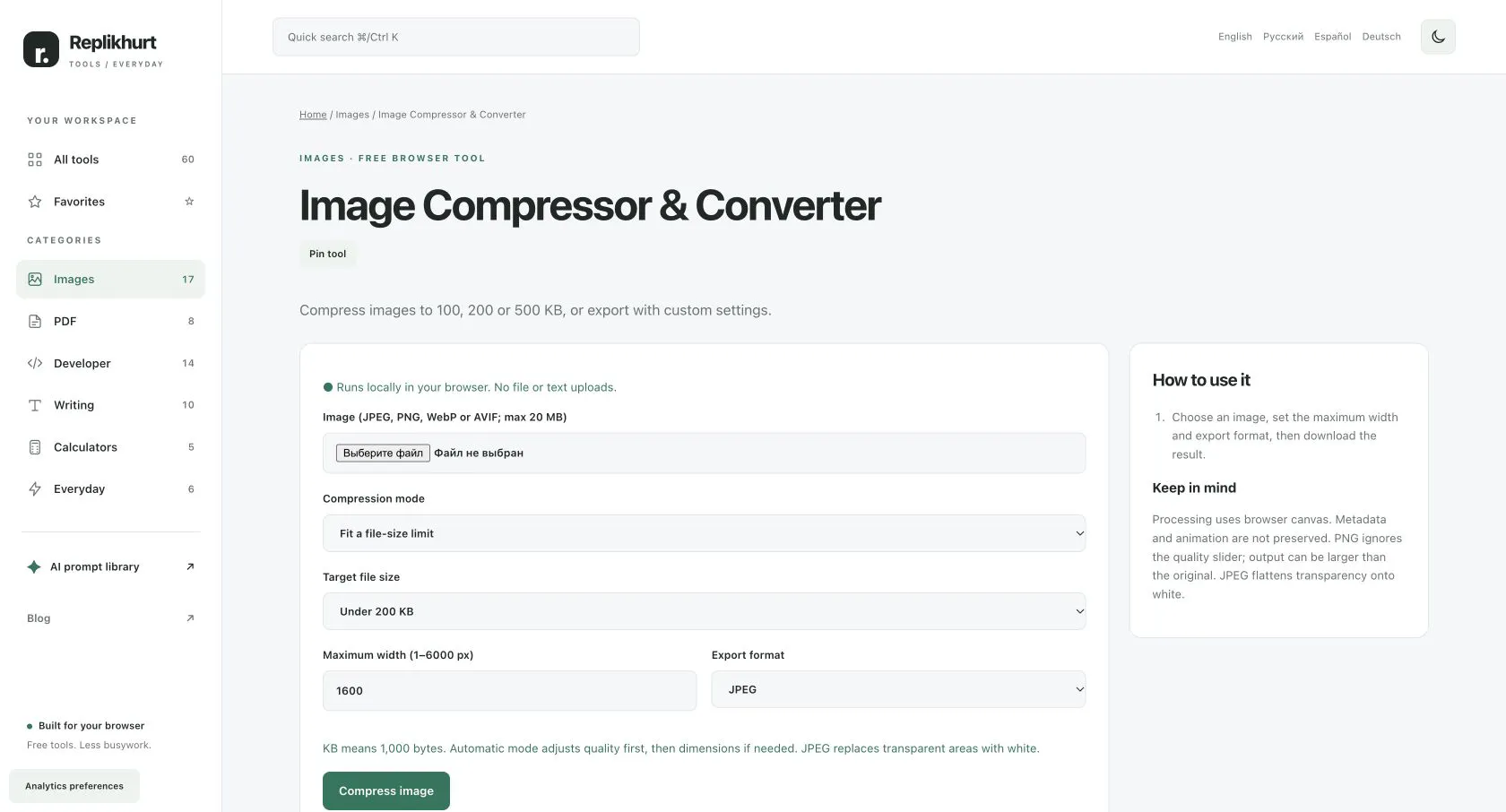Click the Maximum width input showing 1600
Image resolution: width=1506 pixels, height=812 pixels.
(x=509, y=690)
